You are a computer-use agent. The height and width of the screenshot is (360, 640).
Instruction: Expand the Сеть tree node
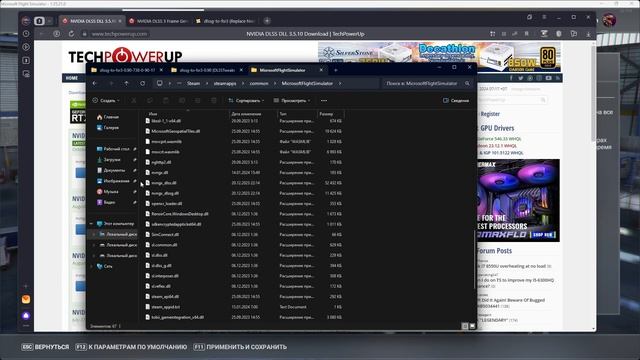pyautogui.click(x=91, y=266)
